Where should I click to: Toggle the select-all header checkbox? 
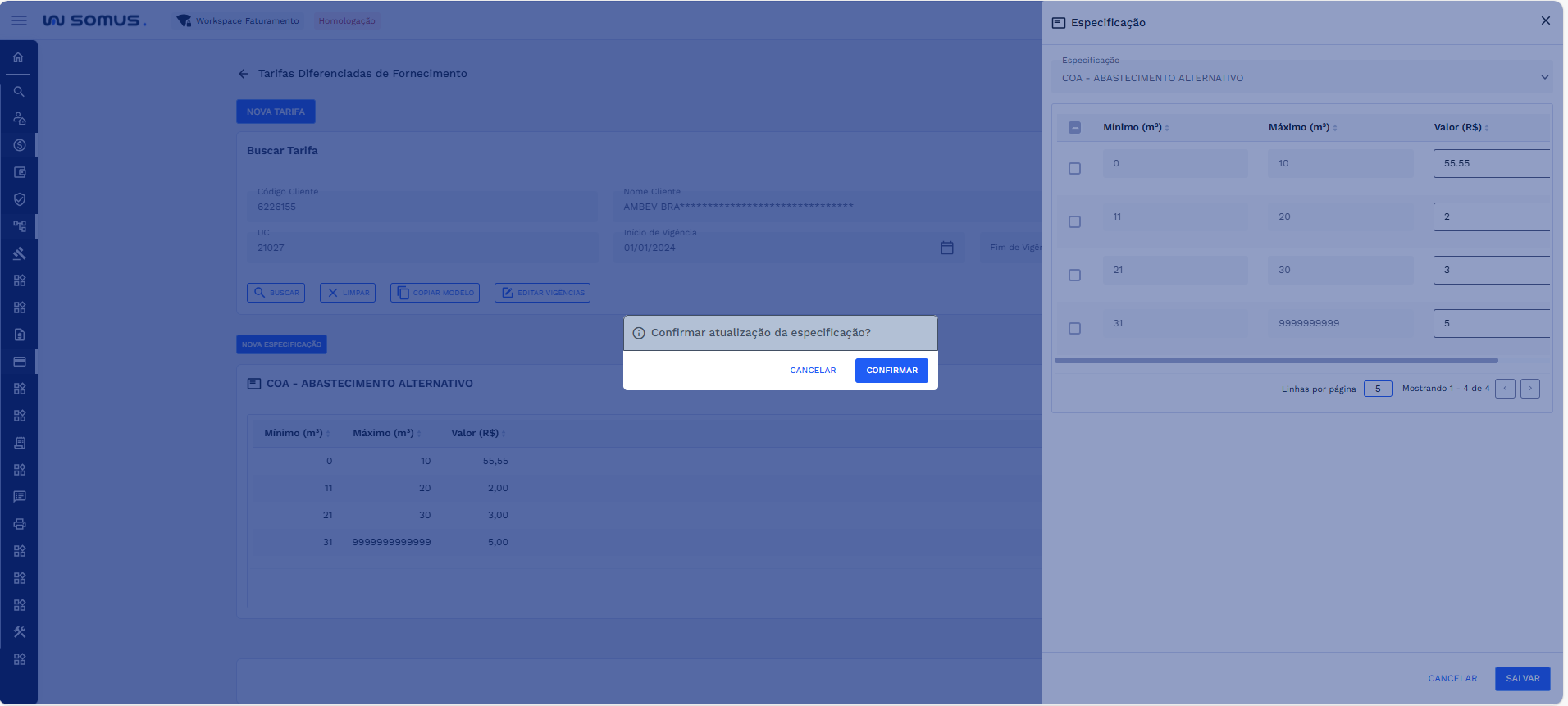(1074, 127)
